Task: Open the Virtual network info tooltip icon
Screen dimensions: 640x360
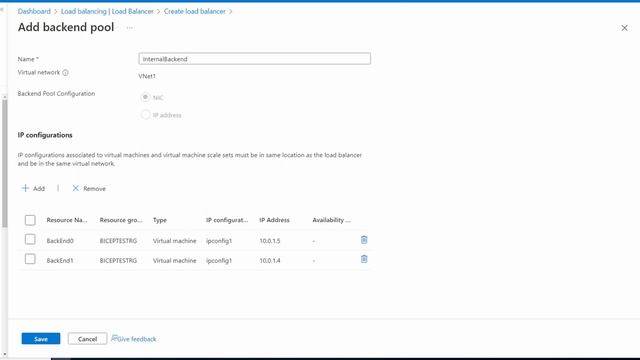Action: [65, 73]
